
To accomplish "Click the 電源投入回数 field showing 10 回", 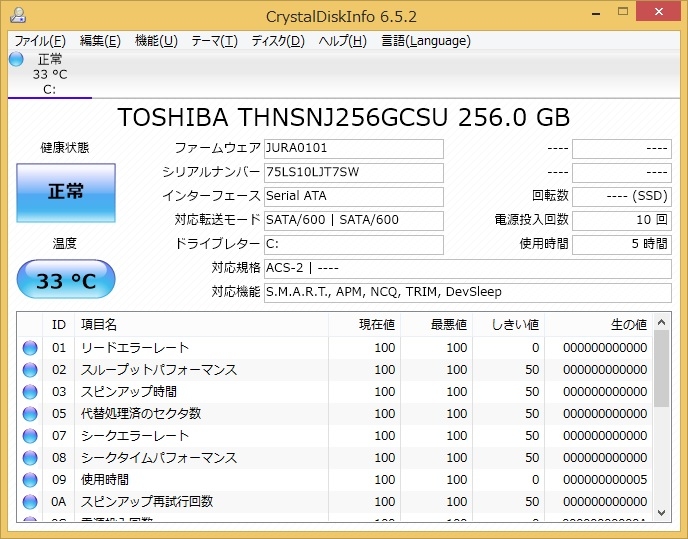I will coord(622,220).
